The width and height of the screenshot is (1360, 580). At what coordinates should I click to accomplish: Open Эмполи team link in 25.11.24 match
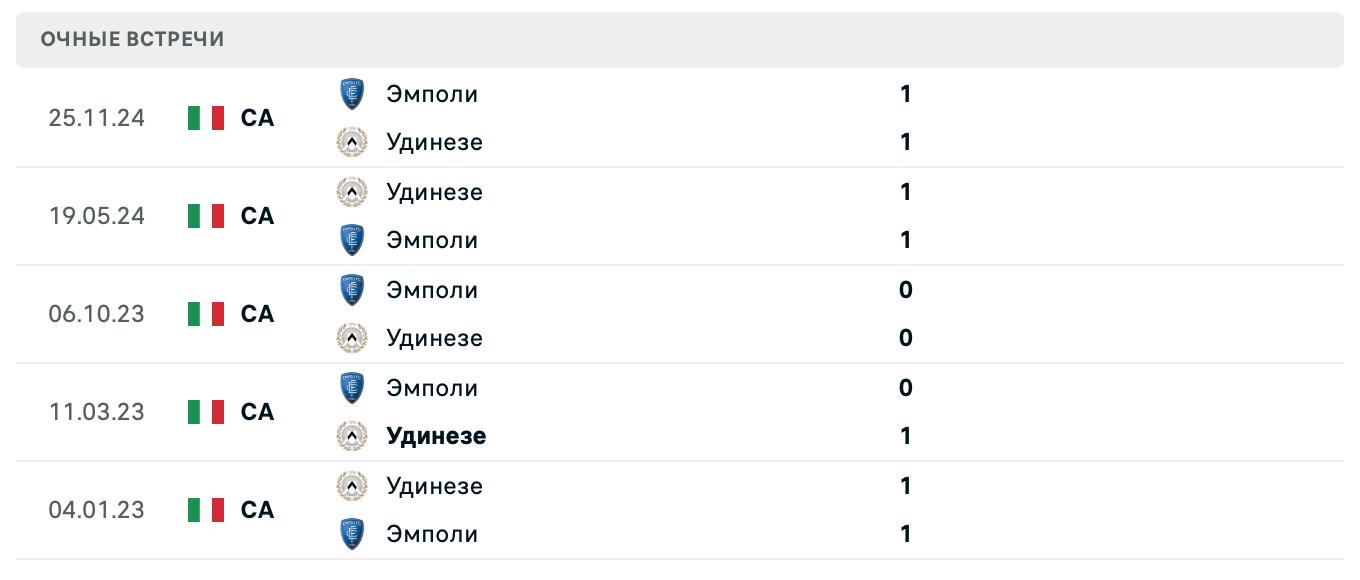[432, 94]
